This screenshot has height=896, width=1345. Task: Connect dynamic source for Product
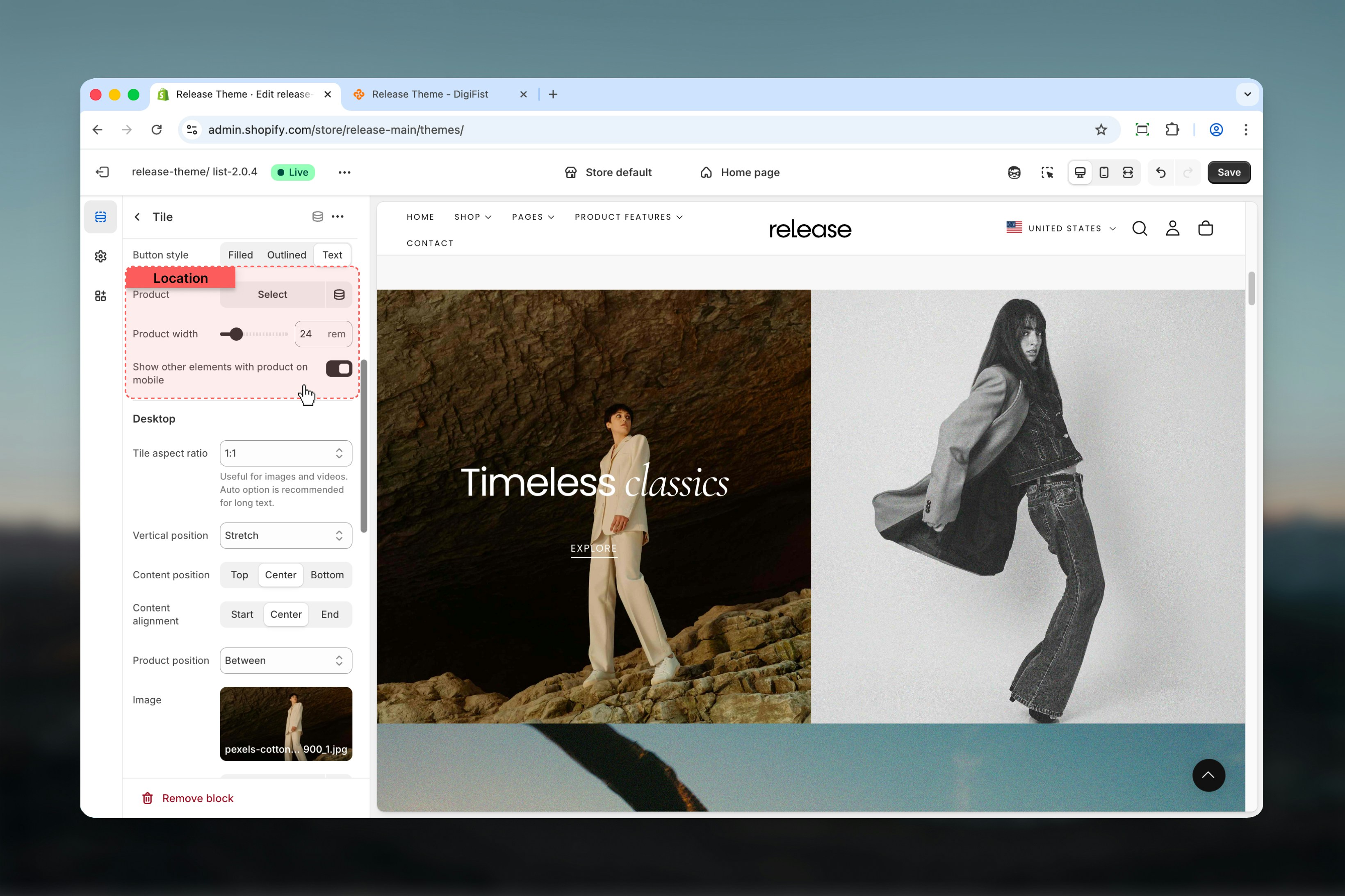click(x=339, y=294)
